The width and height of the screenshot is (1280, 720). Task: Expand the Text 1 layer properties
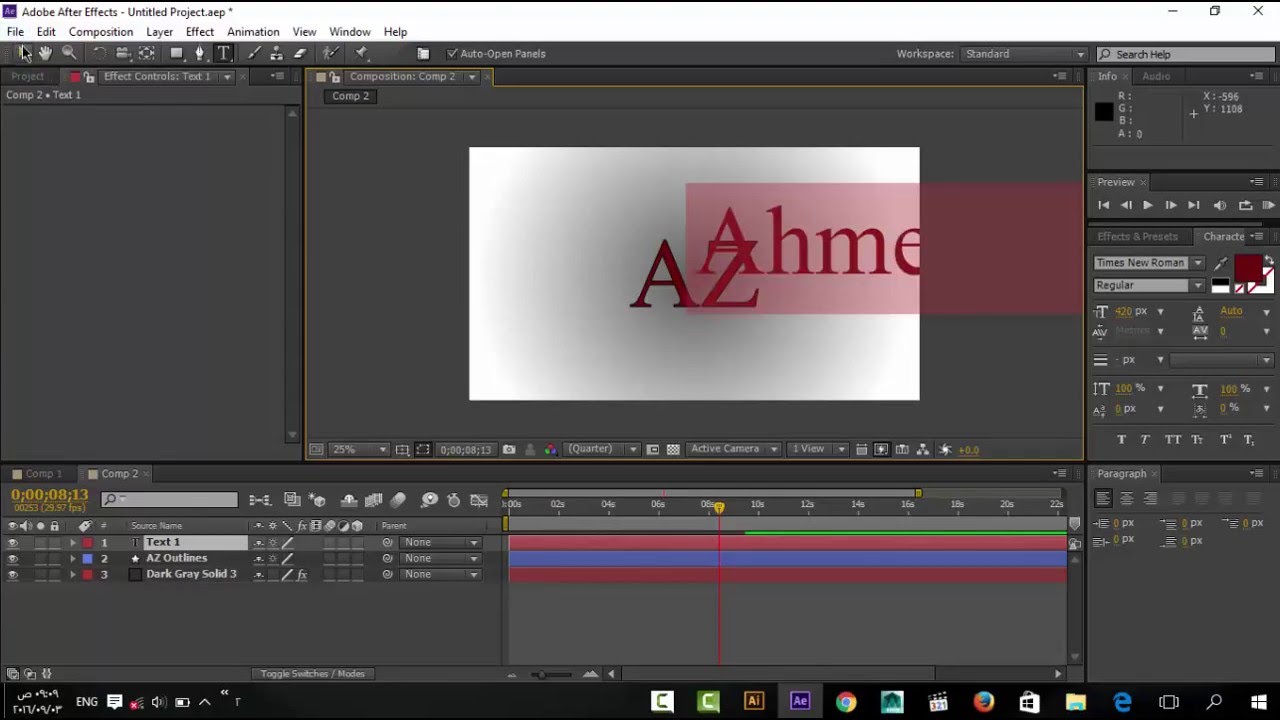72,543
